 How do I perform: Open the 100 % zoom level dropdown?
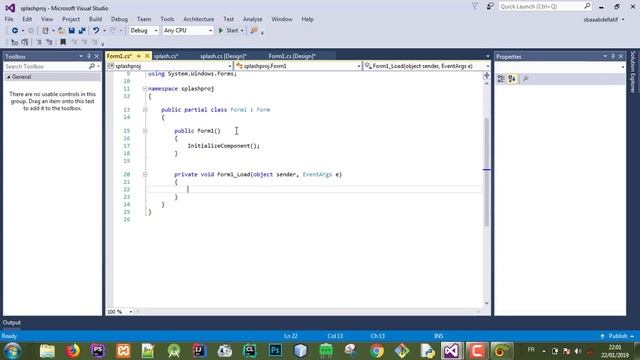[x=131, y=312]
